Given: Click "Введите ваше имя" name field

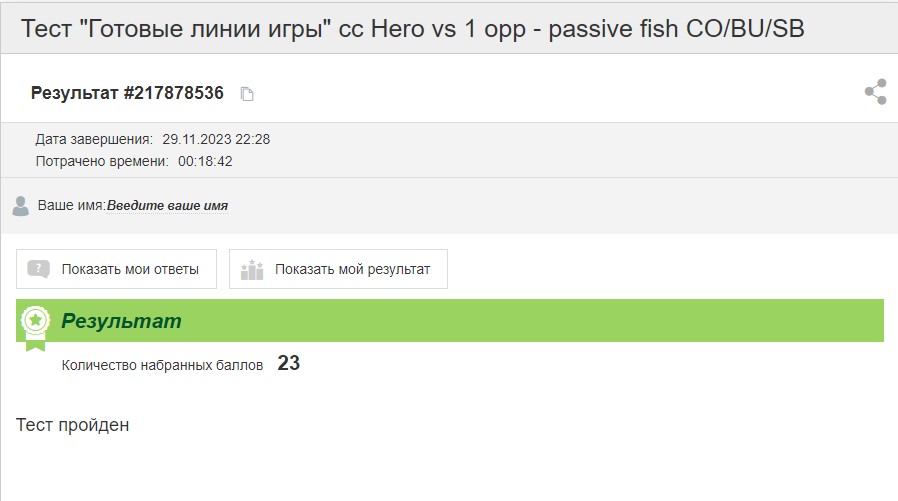Looking at the screenshot, I should tap(167, 206).
